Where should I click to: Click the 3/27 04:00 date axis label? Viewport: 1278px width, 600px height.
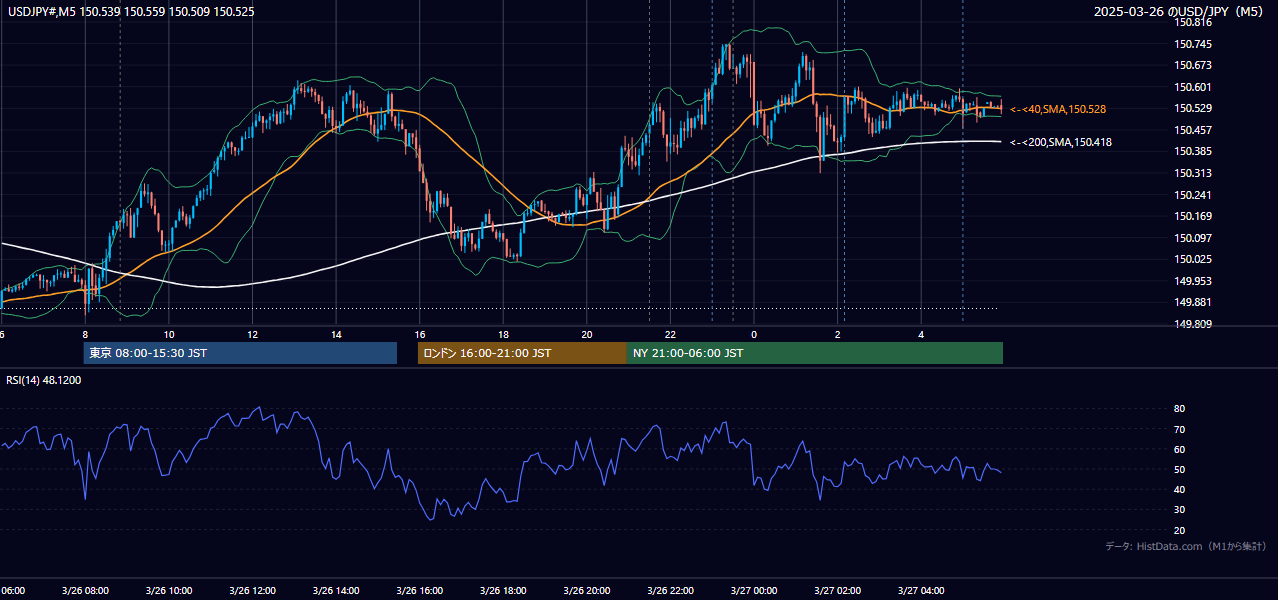921,591
